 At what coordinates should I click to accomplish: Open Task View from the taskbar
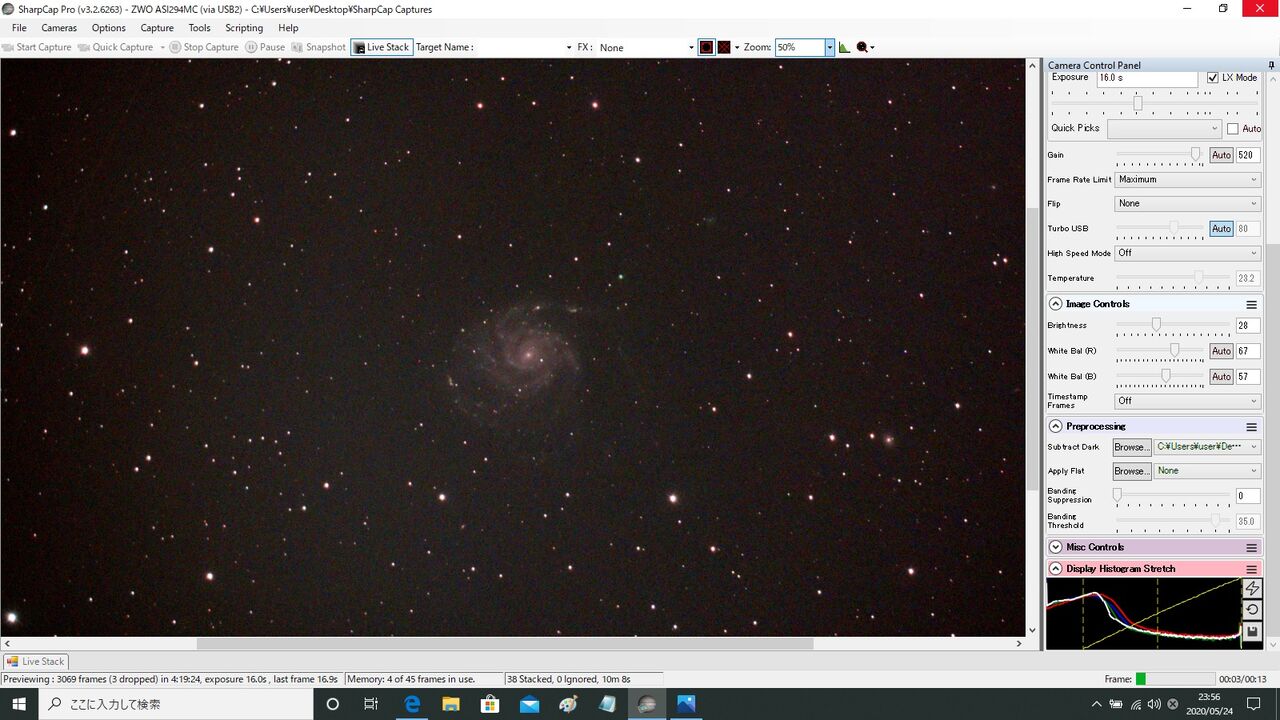pos(371,704)
